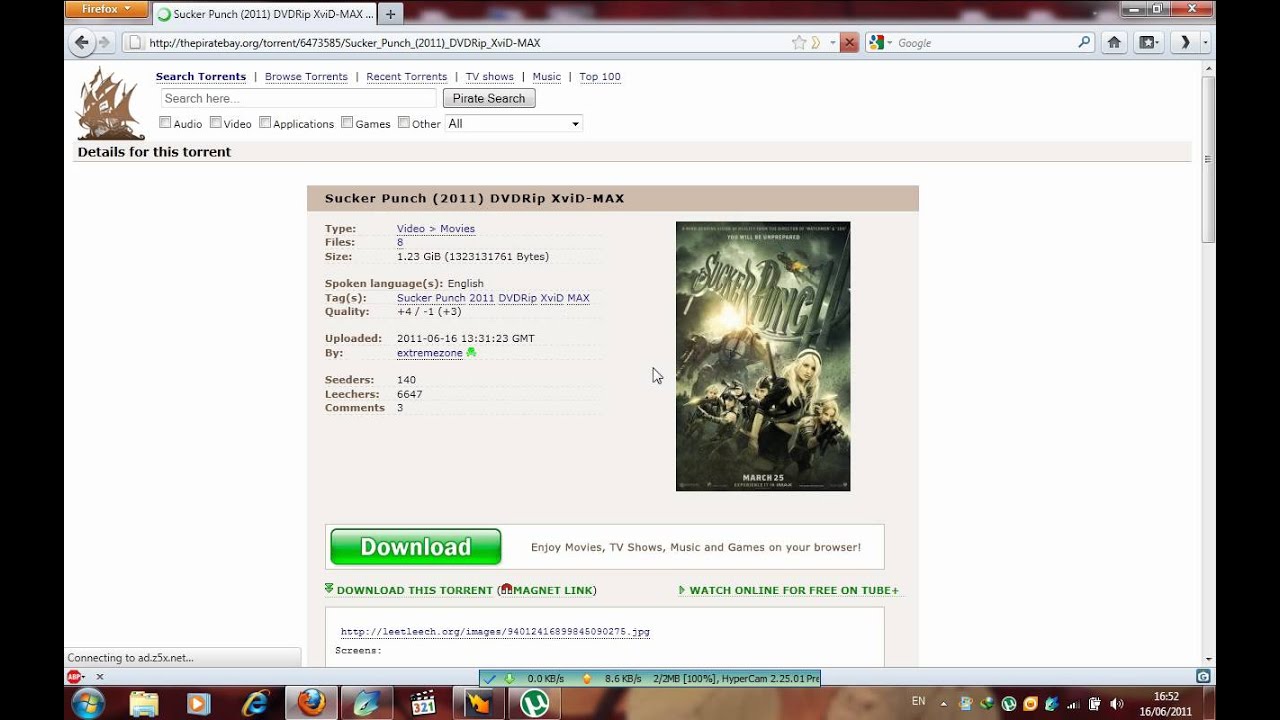This screenshot has height=720, width=1280.
Task: Click the Download This Torrent link
Action: click(x=414, y=590)
